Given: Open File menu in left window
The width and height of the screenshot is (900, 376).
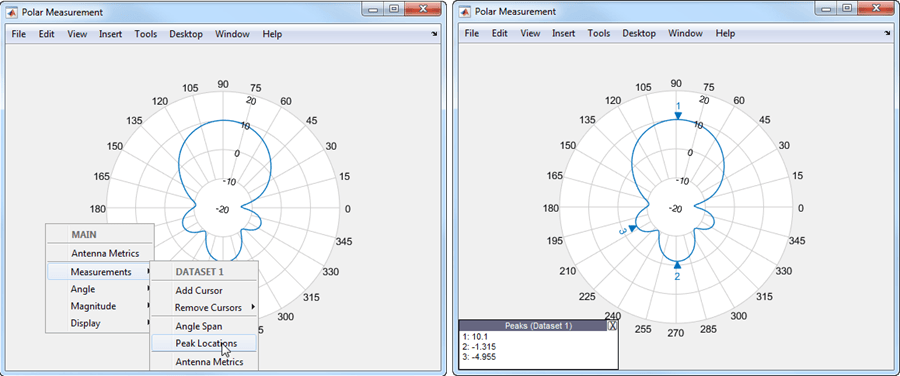Looking at the screenshot, I should pyautogui.click(x=18, y=34).
